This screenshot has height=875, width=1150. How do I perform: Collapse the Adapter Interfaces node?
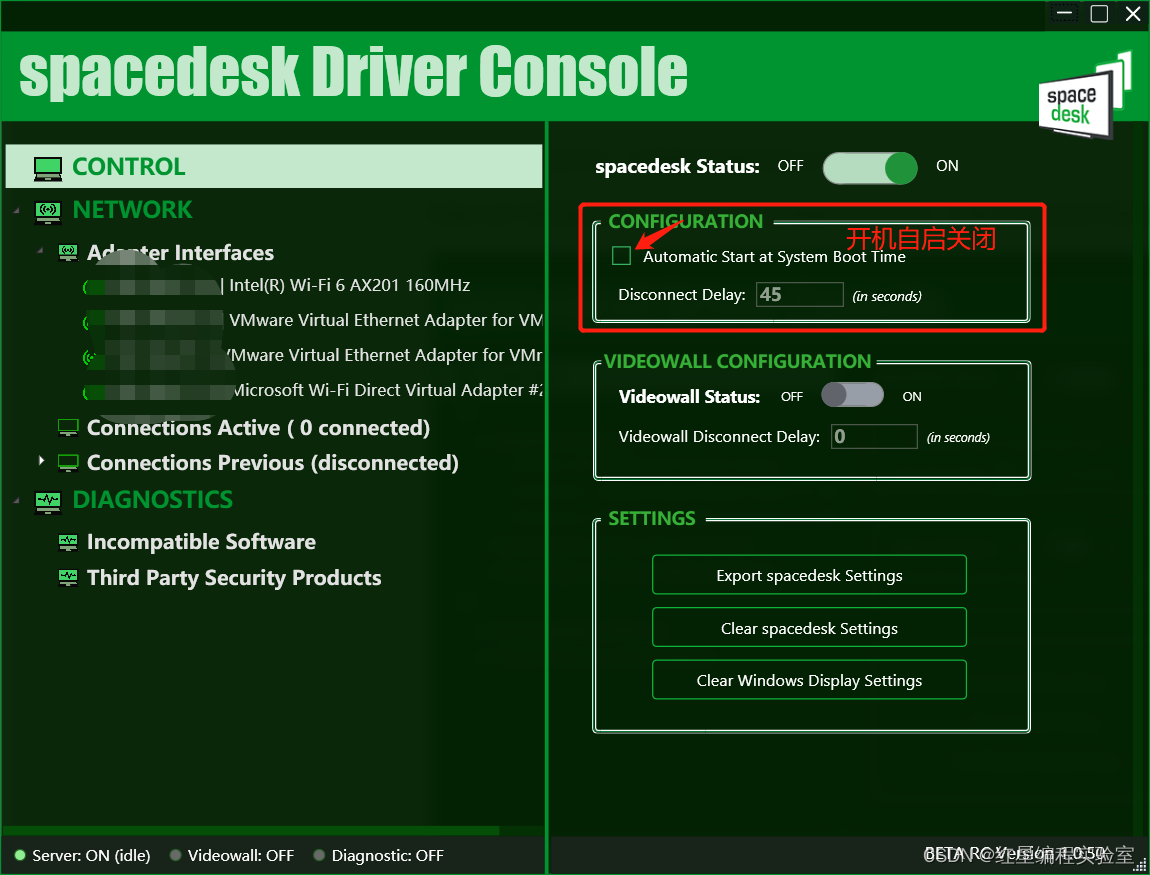pyautogui.click(x=41, y=251)
